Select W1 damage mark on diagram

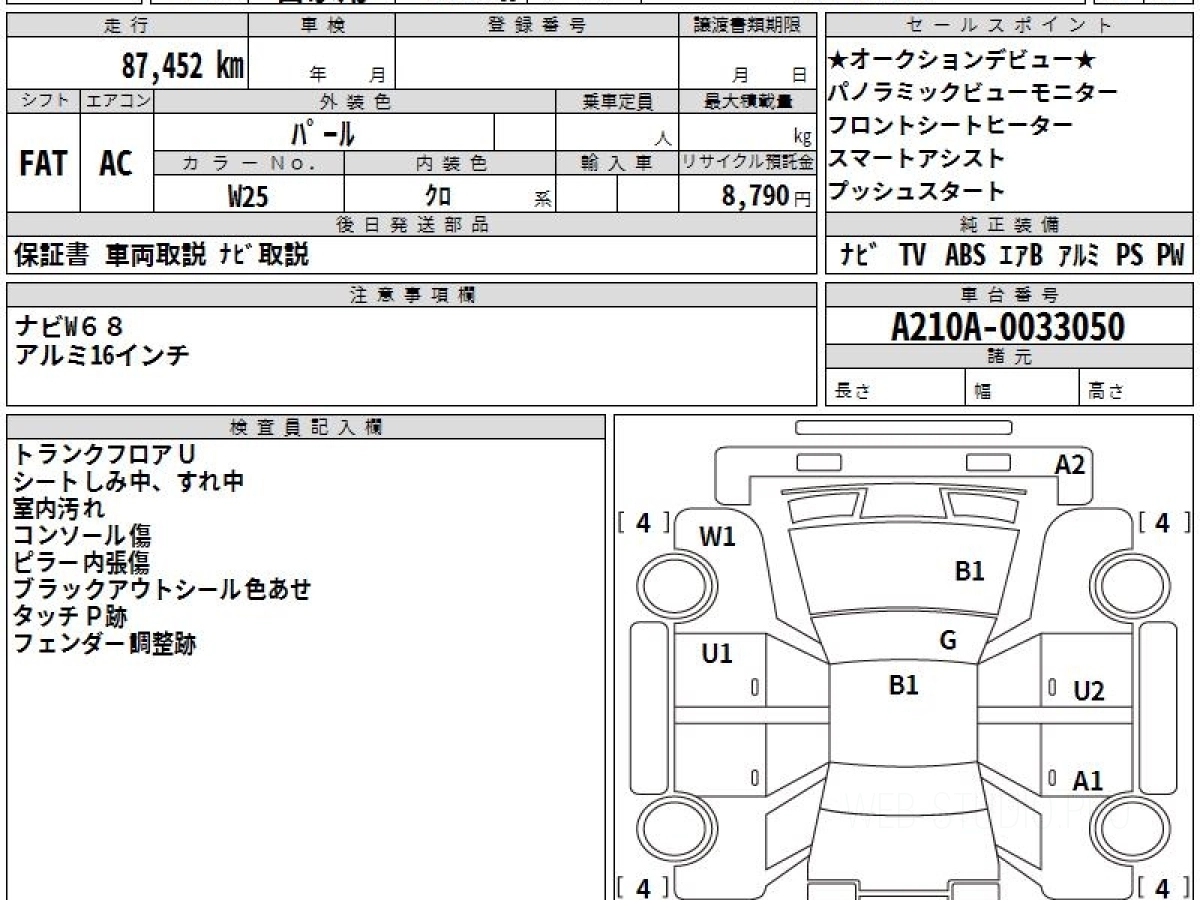pos(717,537)
